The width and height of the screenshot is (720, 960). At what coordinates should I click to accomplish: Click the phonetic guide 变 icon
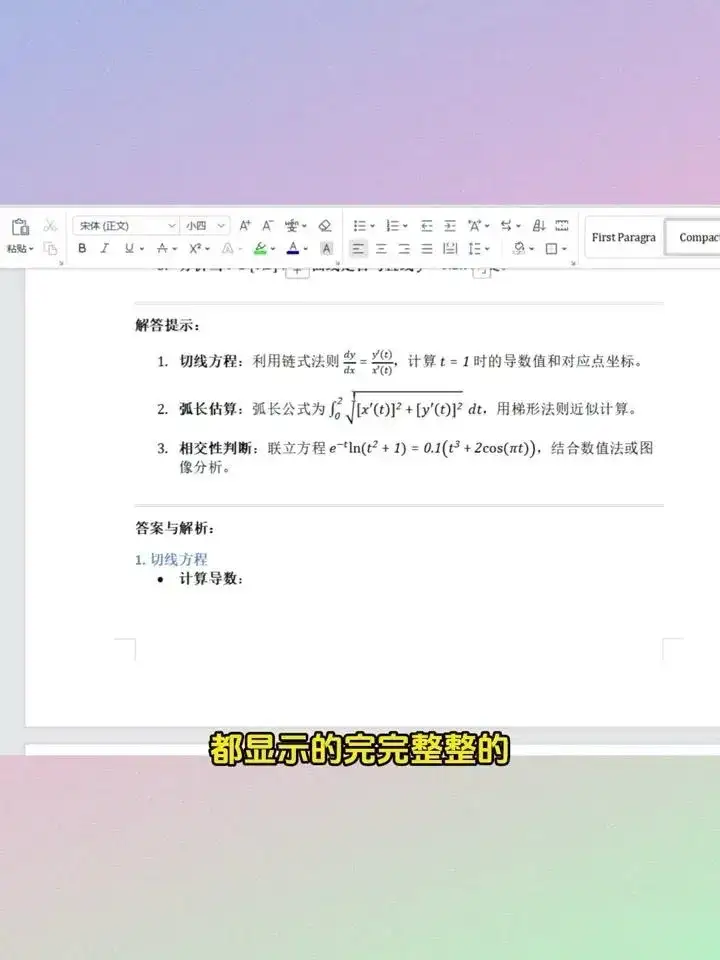click(x=292, y=226)
